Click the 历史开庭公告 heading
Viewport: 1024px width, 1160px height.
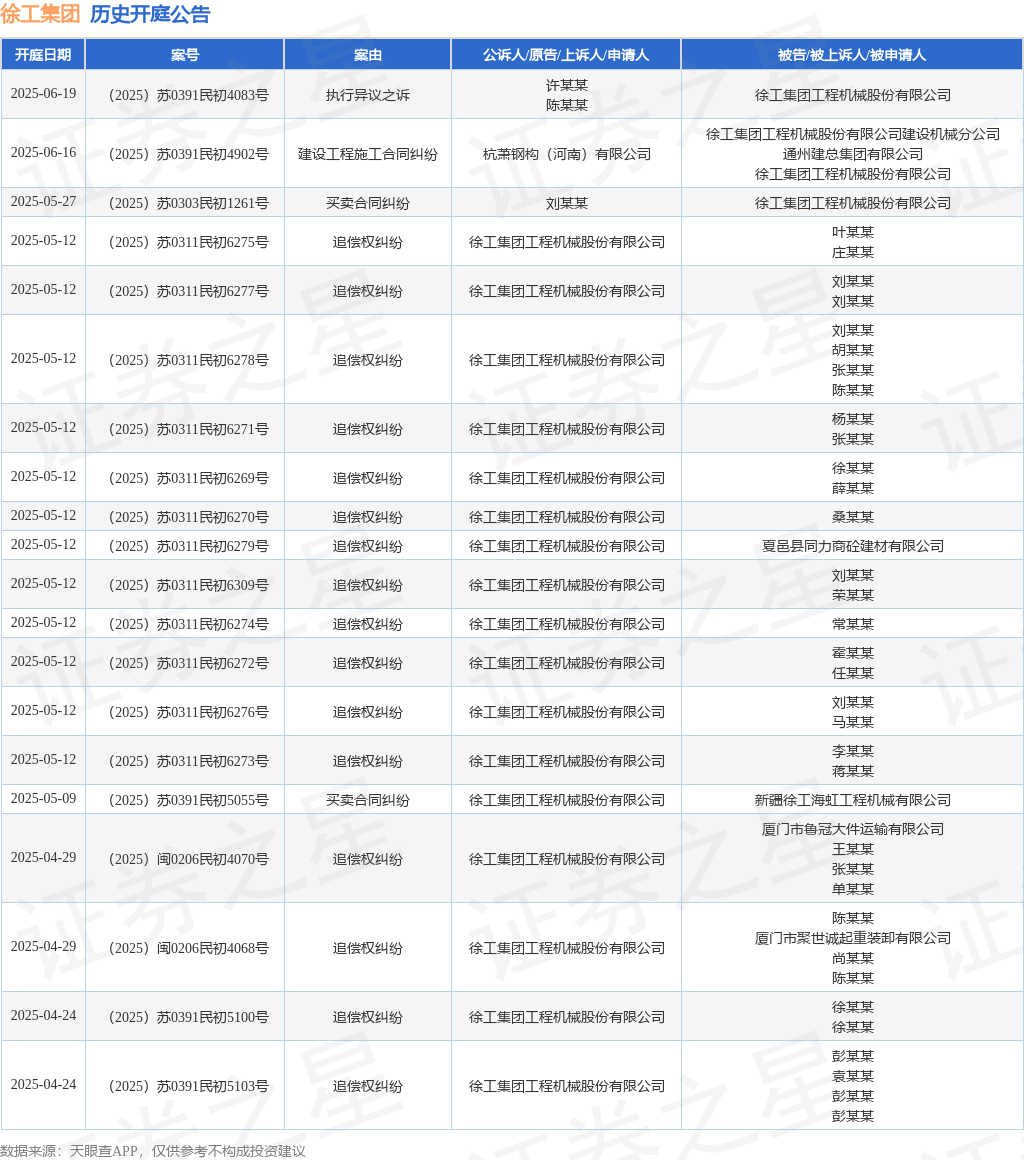coord(150,14)
